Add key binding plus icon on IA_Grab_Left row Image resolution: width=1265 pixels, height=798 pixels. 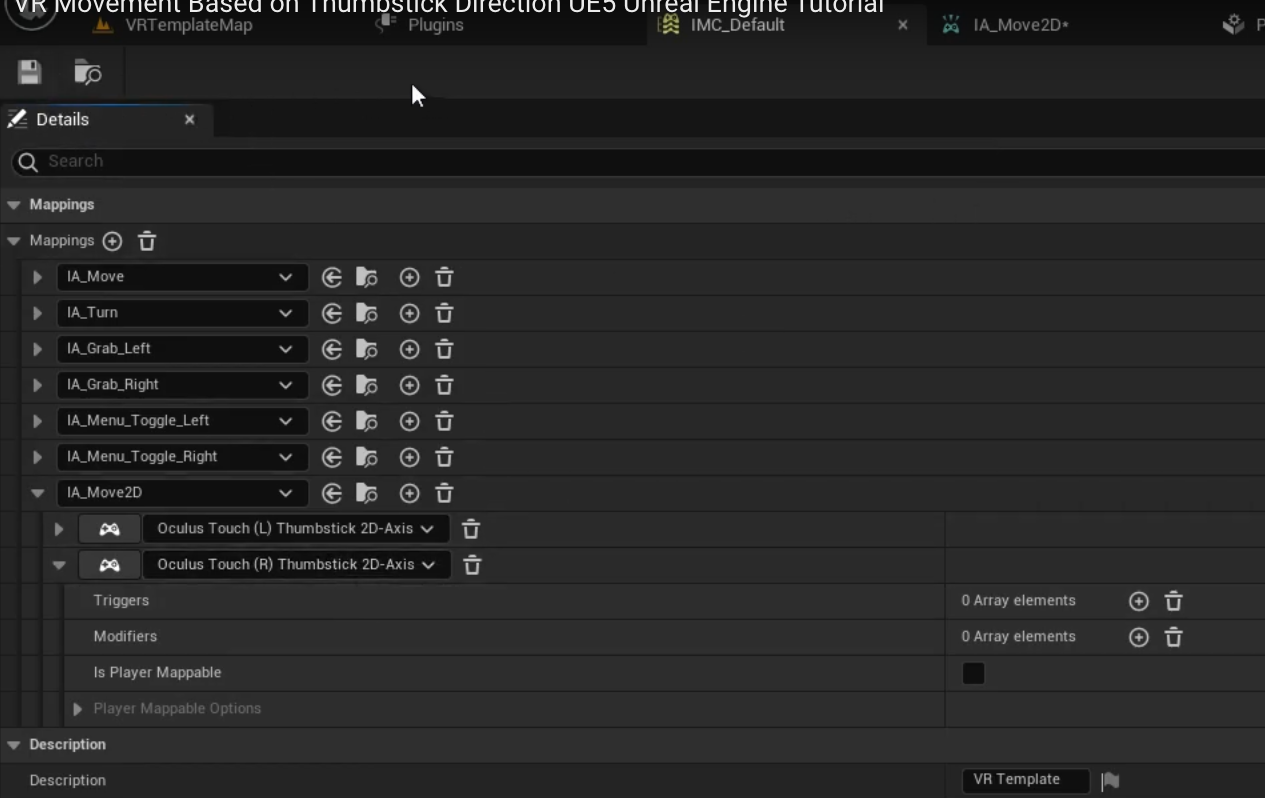(409, 349)
